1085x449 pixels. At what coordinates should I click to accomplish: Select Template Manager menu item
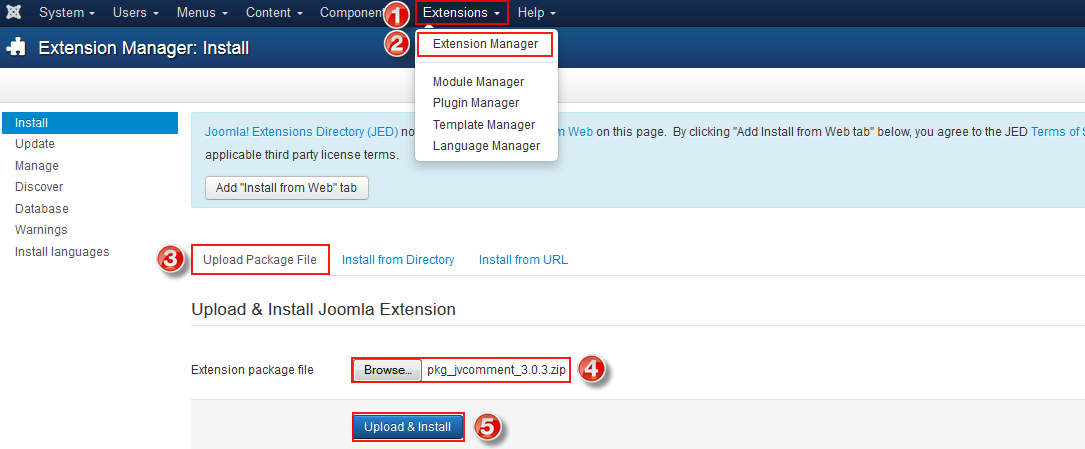coord(484,125)
